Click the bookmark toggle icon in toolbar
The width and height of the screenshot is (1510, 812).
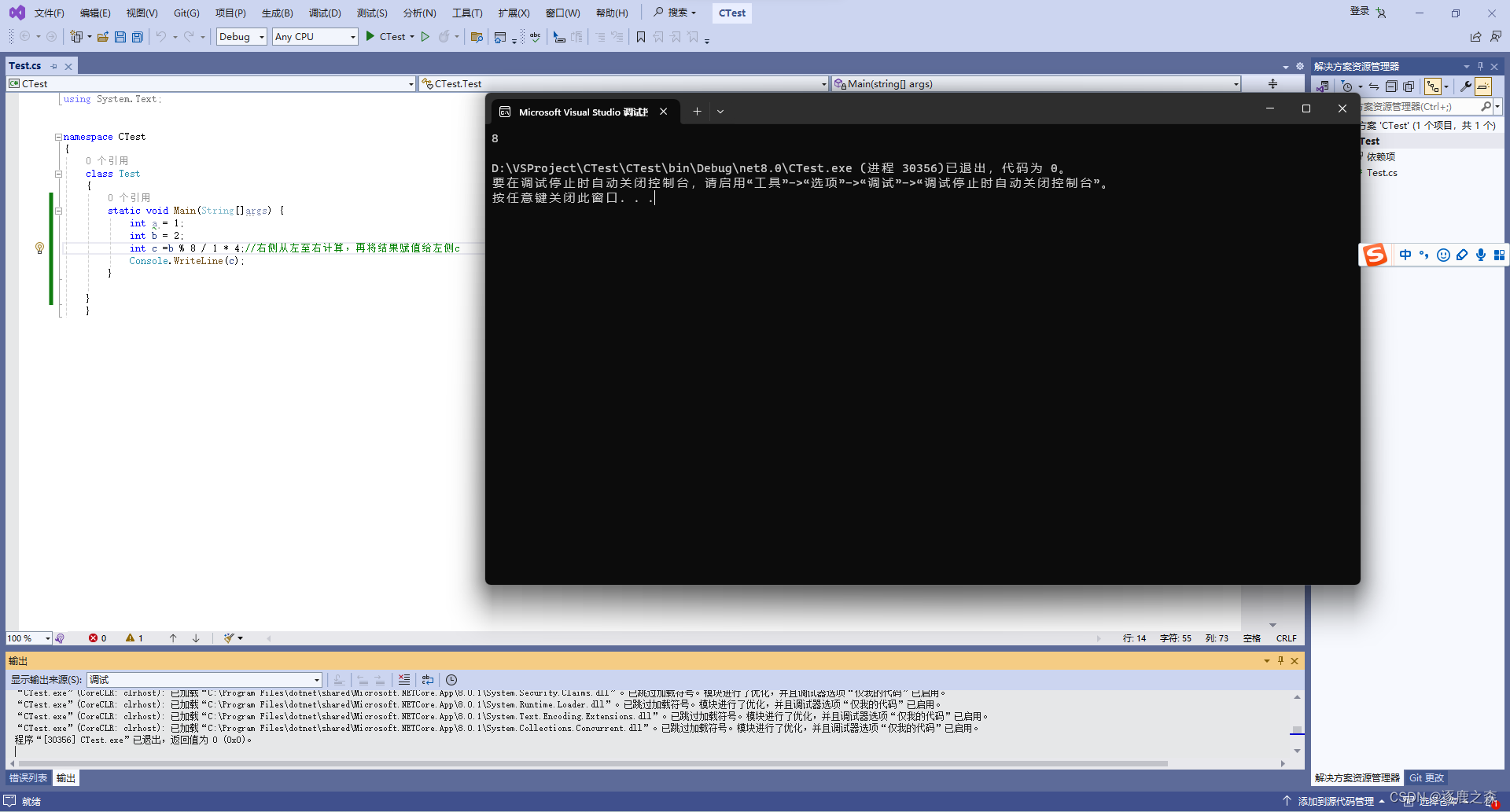pyautogui.click(x=641, y=37)
